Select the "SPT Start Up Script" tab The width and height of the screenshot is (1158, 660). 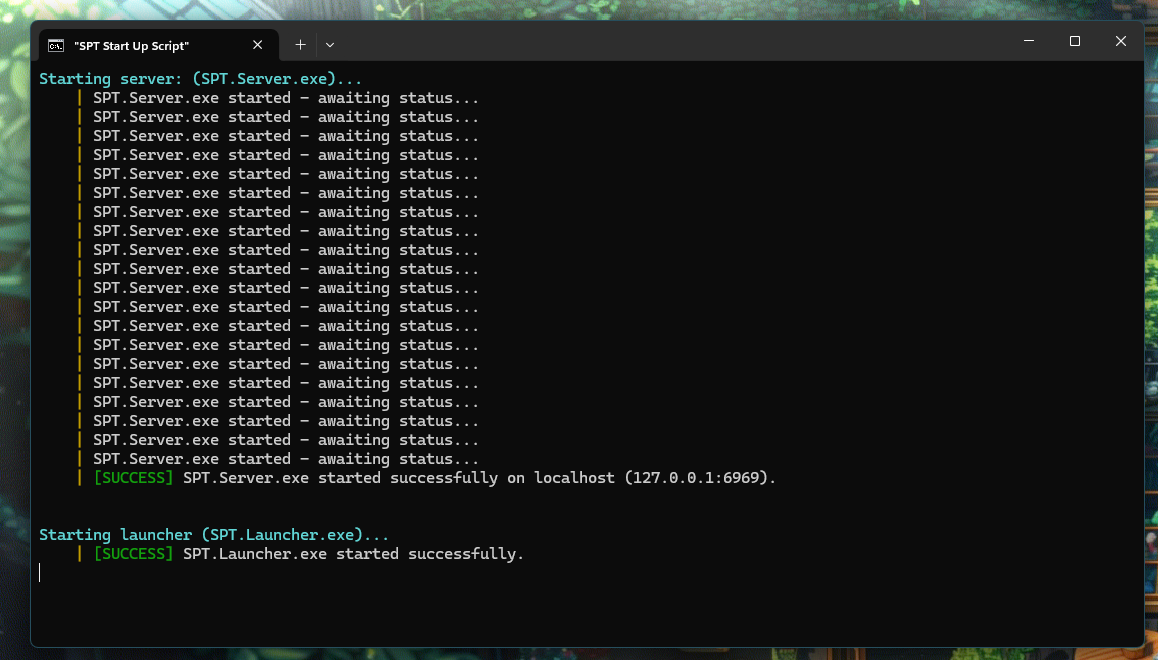(x=158, y=45)
